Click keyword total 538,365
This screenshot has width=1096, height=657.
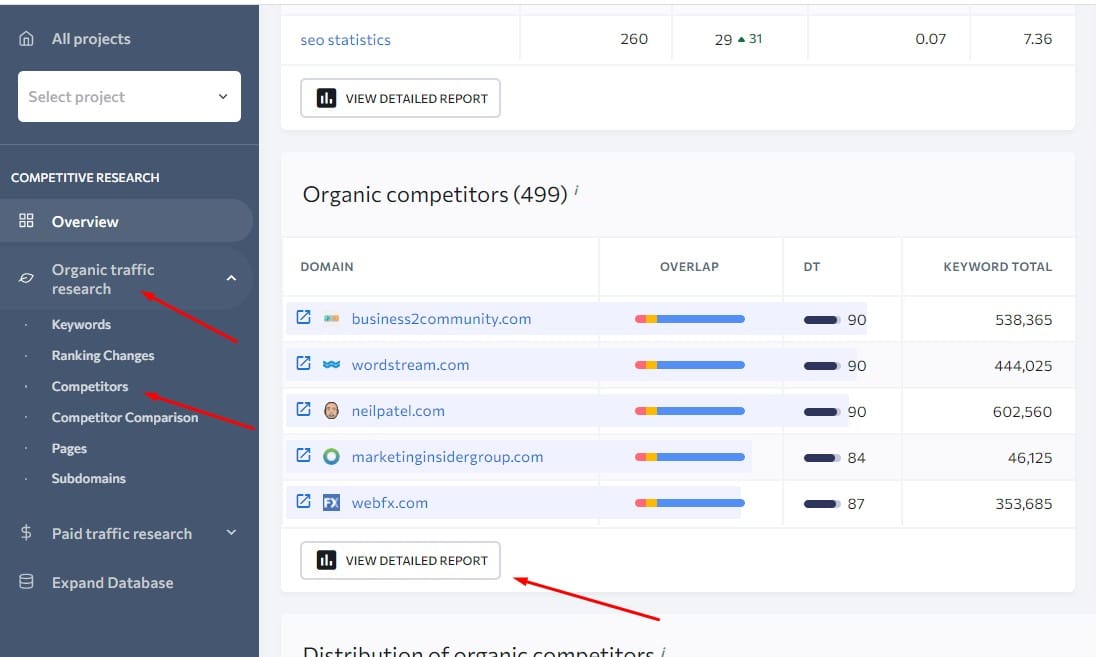(x=1023, y=319)
